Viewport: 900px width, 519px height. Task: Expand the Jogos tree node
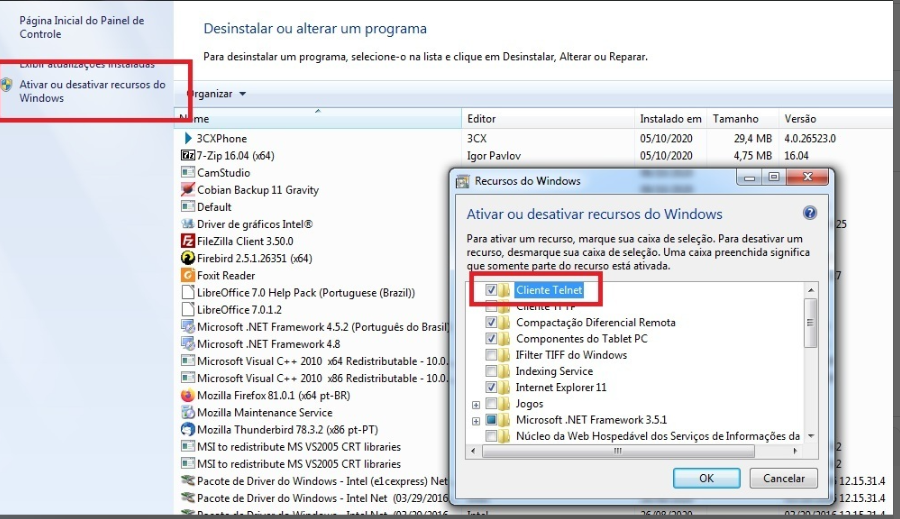coord(476,405)
